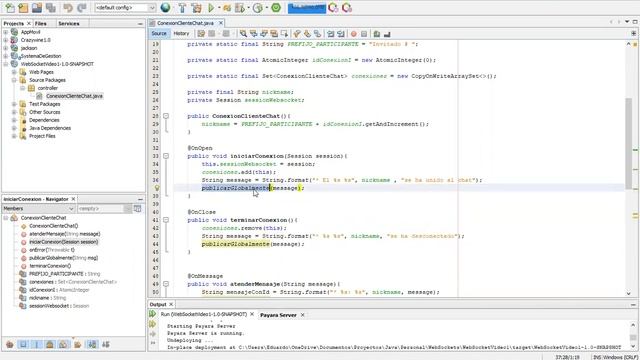Toggle show inherited members filter
Viewport: 640px width, 360px height.
tap(10, 344)
